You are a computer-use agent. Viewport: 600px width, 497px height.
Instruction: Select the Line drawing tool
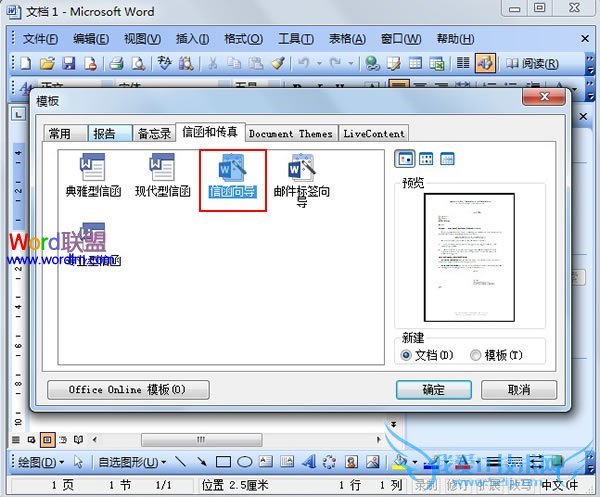tap(181, 462)
